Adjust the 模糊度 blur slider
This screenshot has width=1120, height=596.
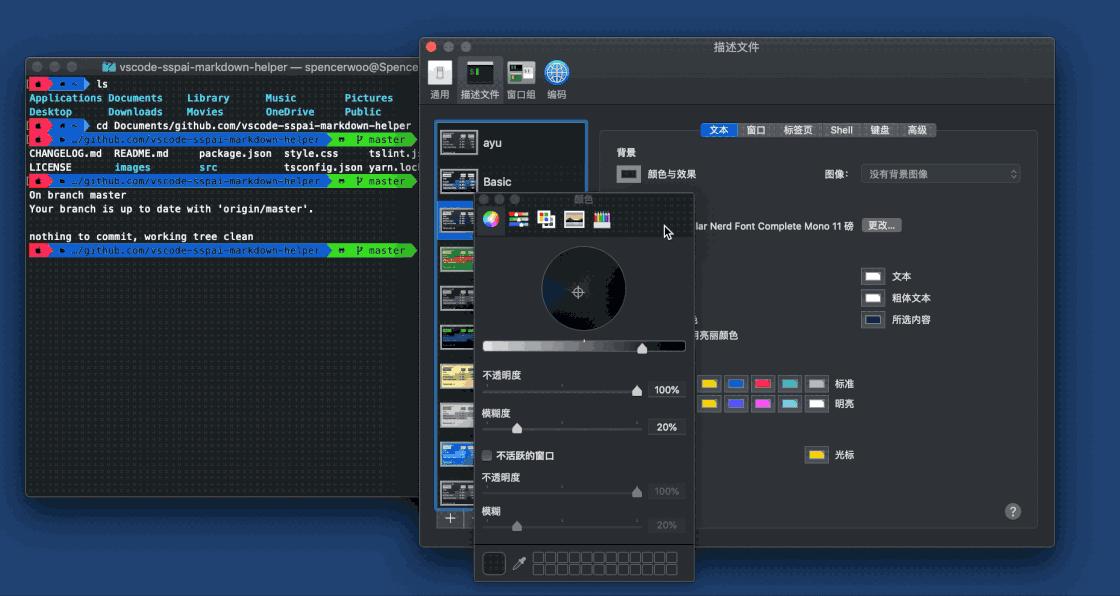coord(517,427)
